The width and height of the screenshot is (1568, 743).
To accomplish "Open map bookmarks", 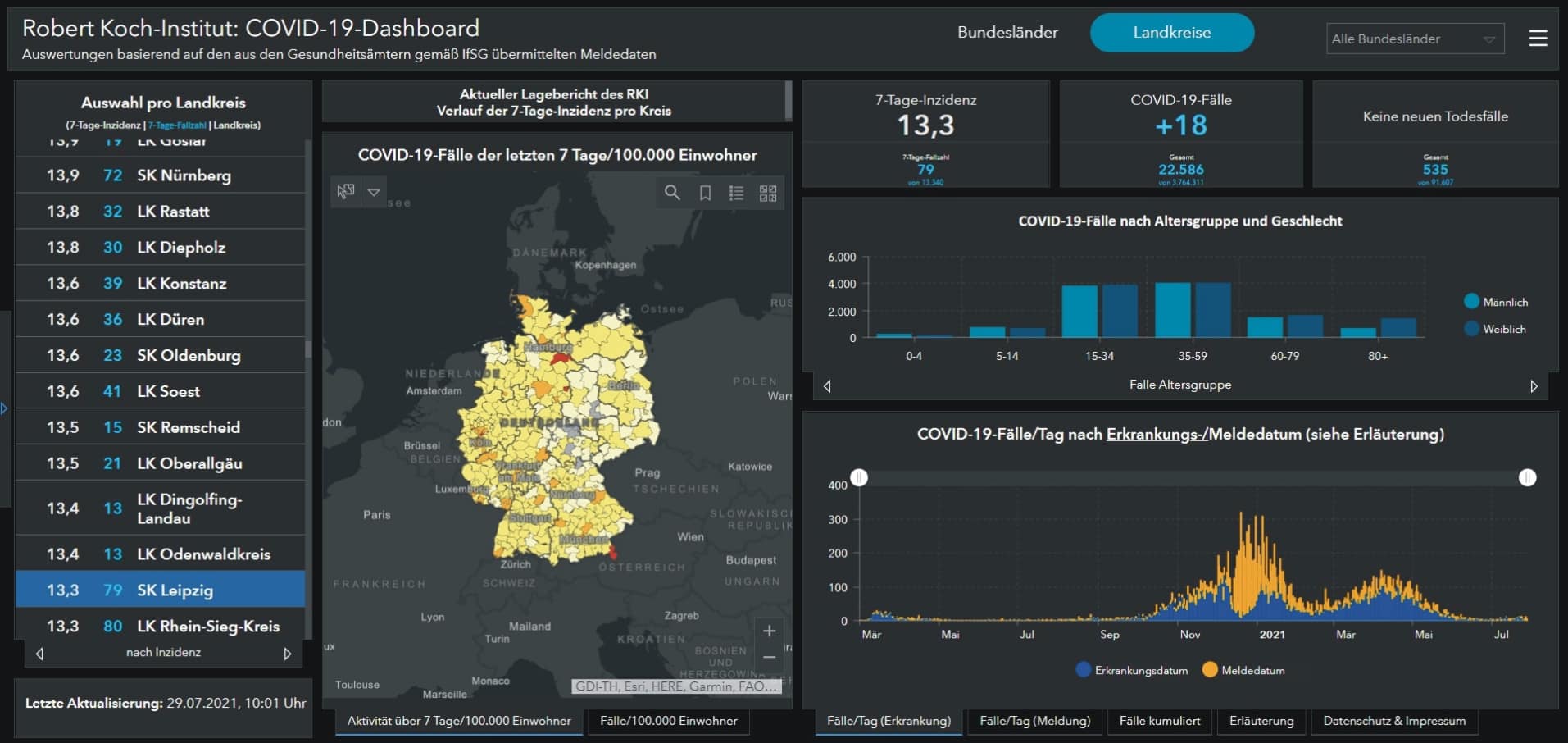I will (705, 193).
